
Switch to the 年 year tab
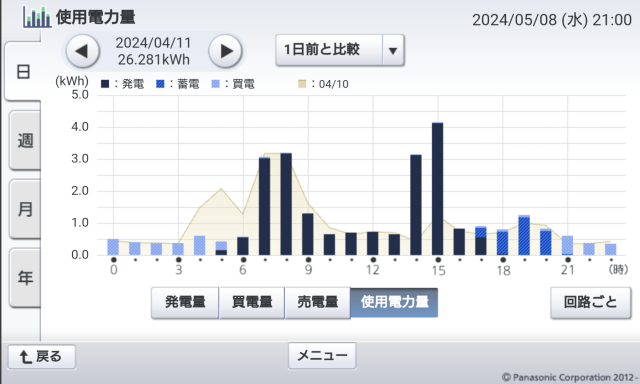(25, 277)
